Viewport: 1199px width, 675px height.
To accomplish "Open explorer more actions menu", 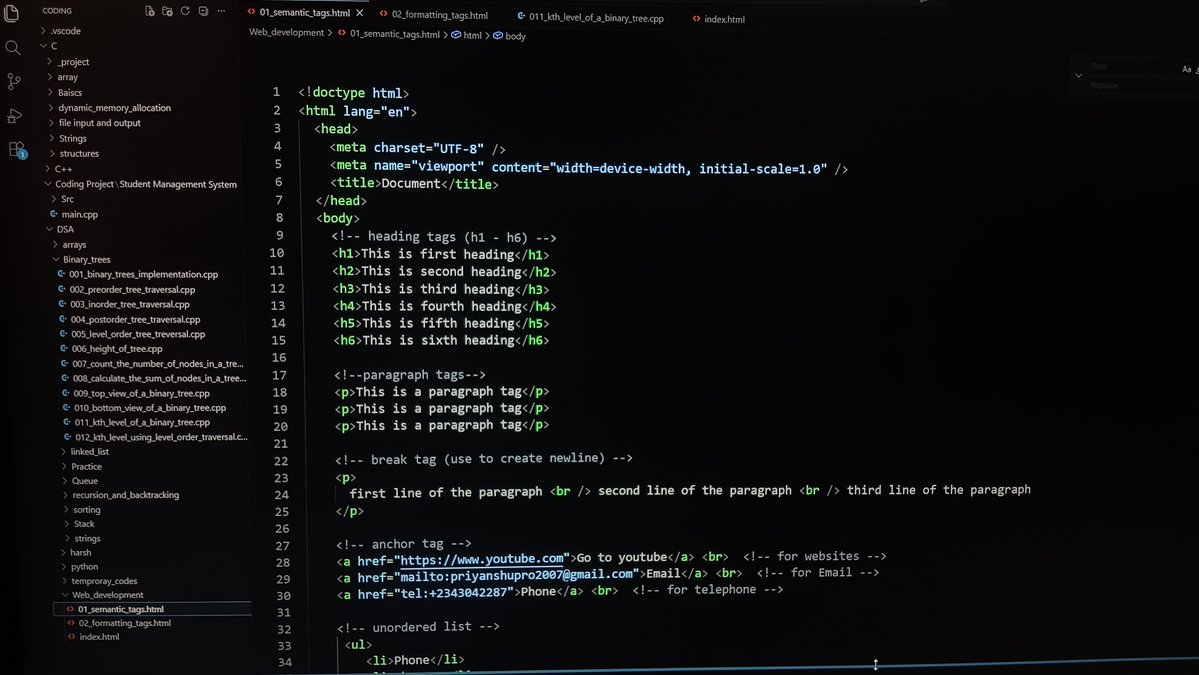I will (x=222, y=11).
